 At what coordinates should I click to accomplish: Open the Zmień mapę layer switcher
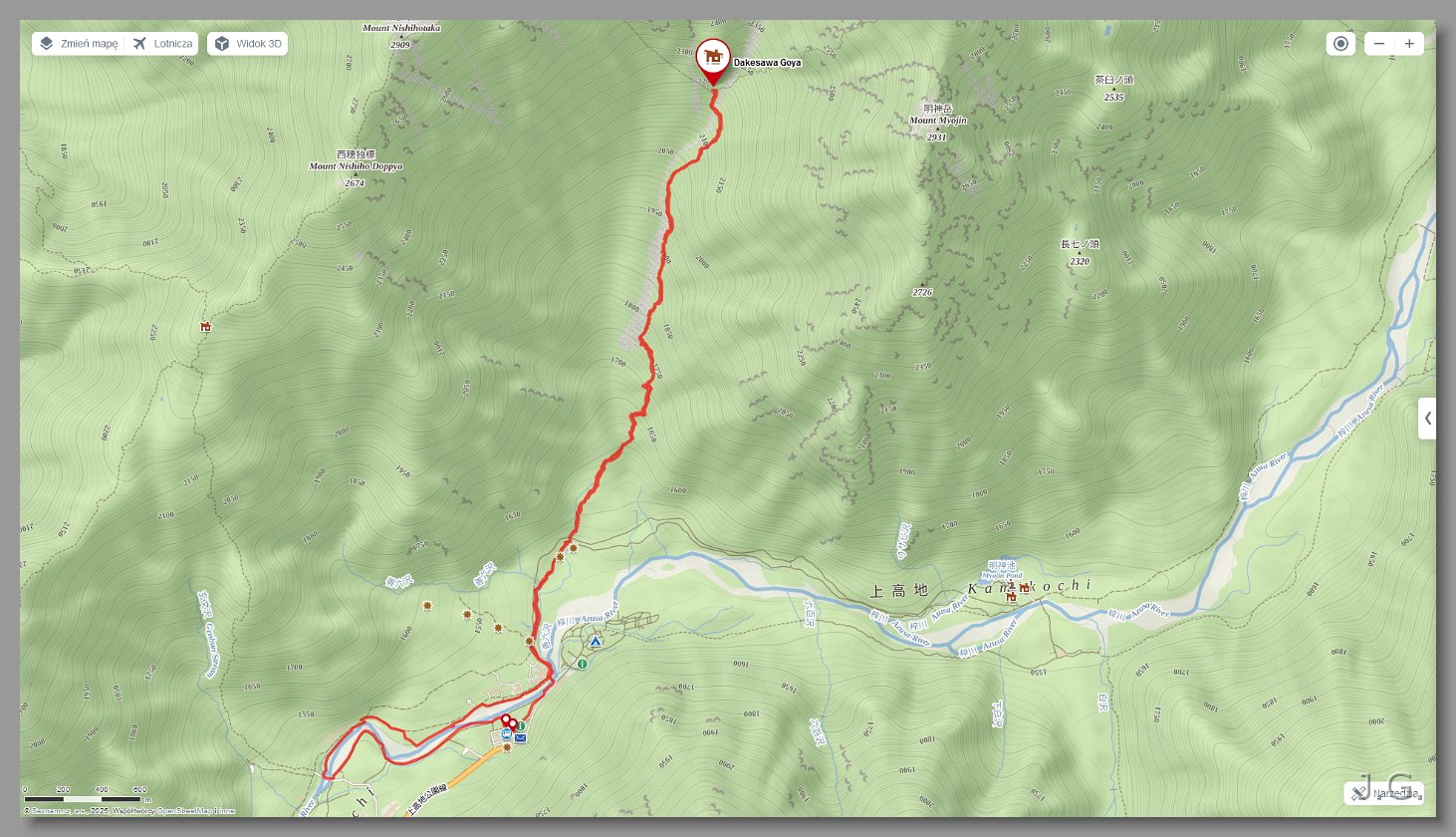pos(78,44)
